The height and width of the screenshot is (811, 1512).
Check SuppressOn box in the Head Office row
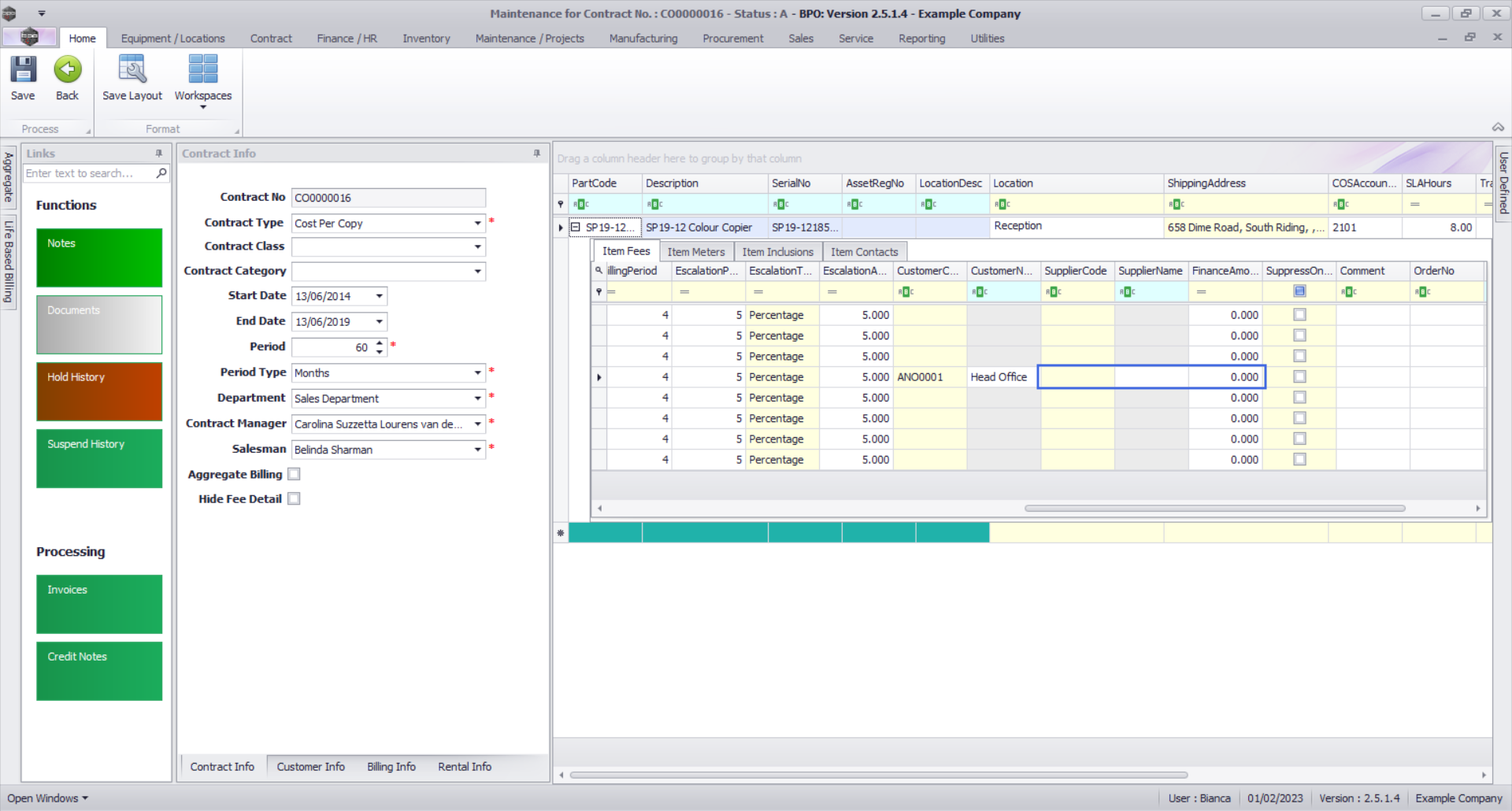coord(1299,377)
